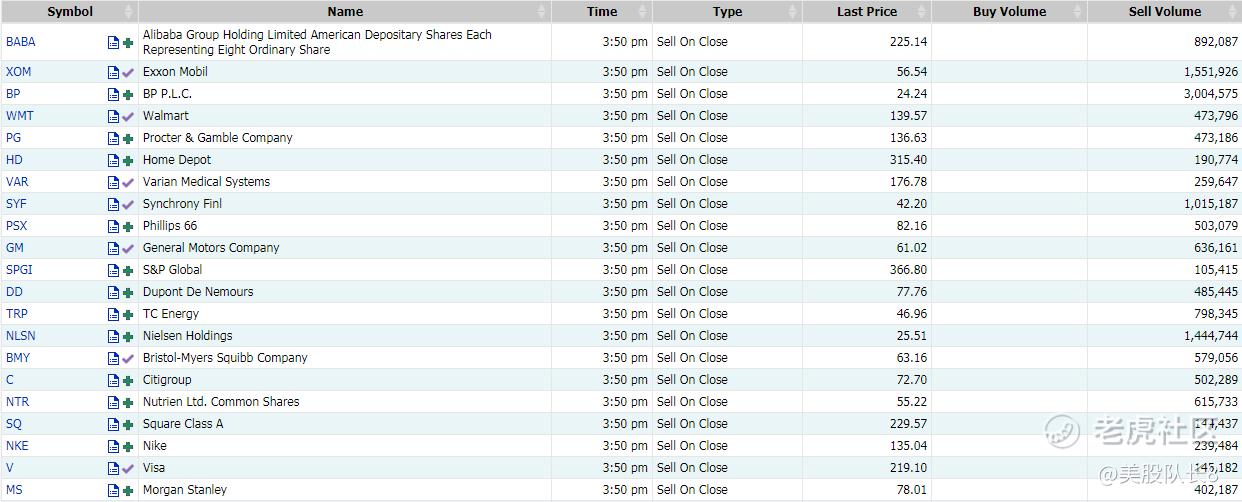Add S&P Global using green plus icon
Viewport: 1242px width, 502px height.
click(x=128, y=270)
